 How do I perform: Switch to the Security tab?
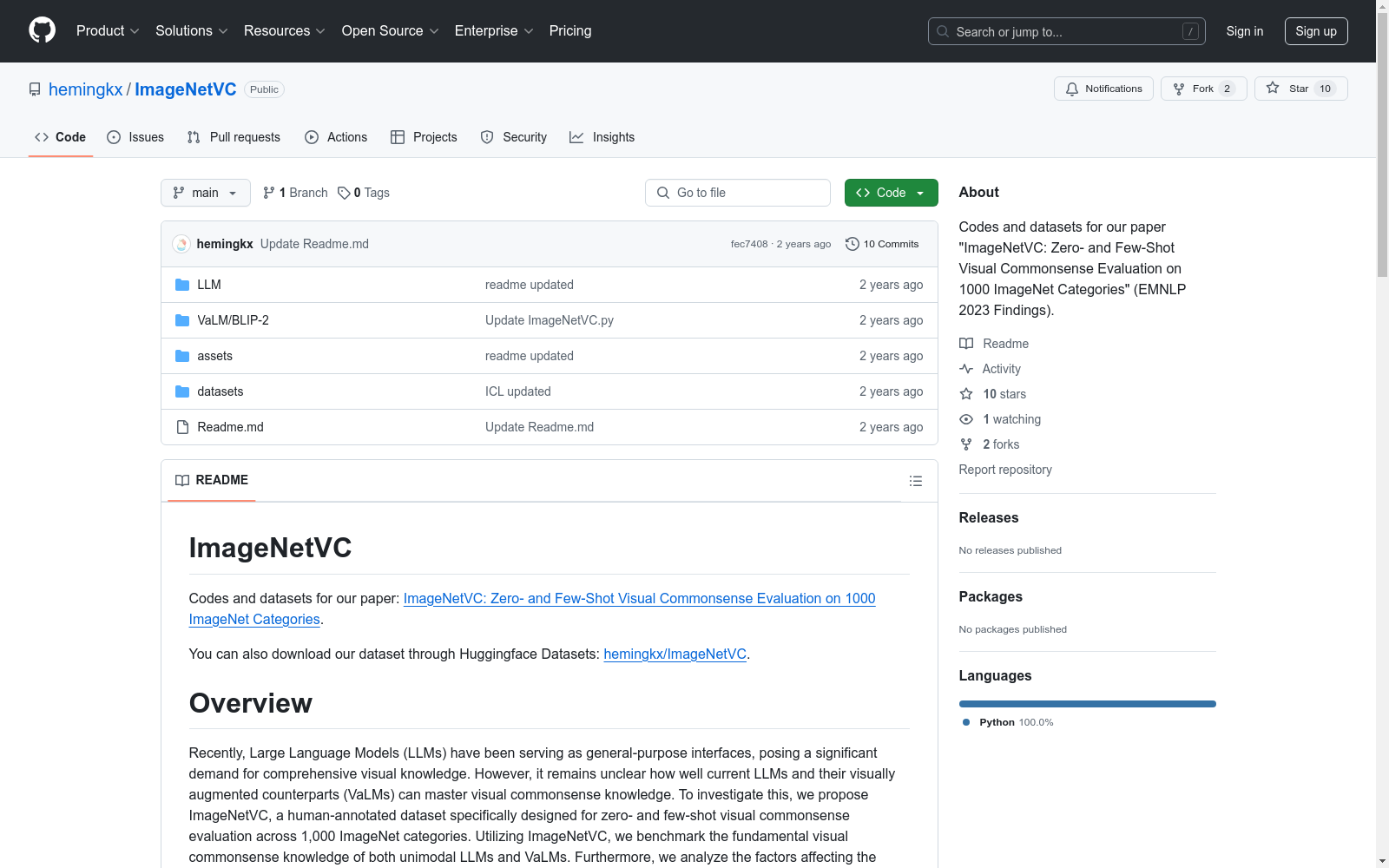(514, 137)
